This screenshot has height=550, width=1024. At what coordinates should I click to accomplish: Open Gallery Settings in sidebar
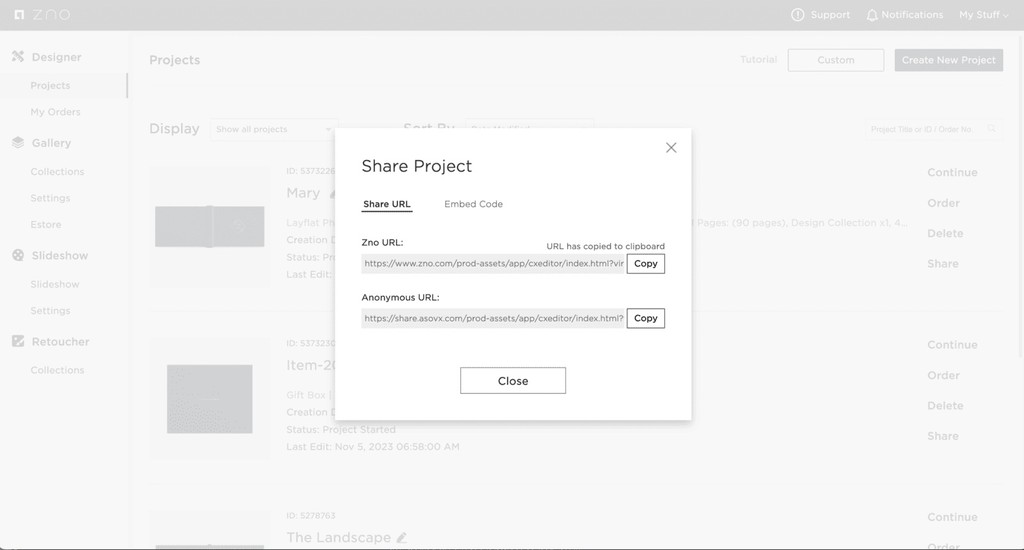[50, 198]
